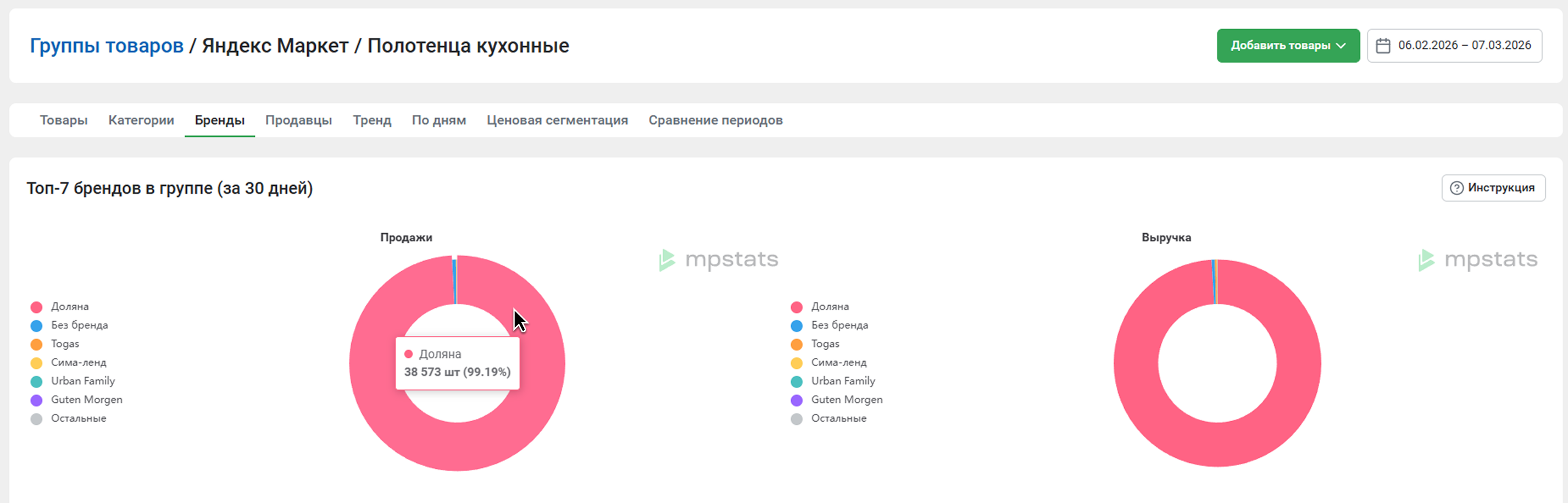Click the mpstats logo beside Продажи chart

point(719,260)
